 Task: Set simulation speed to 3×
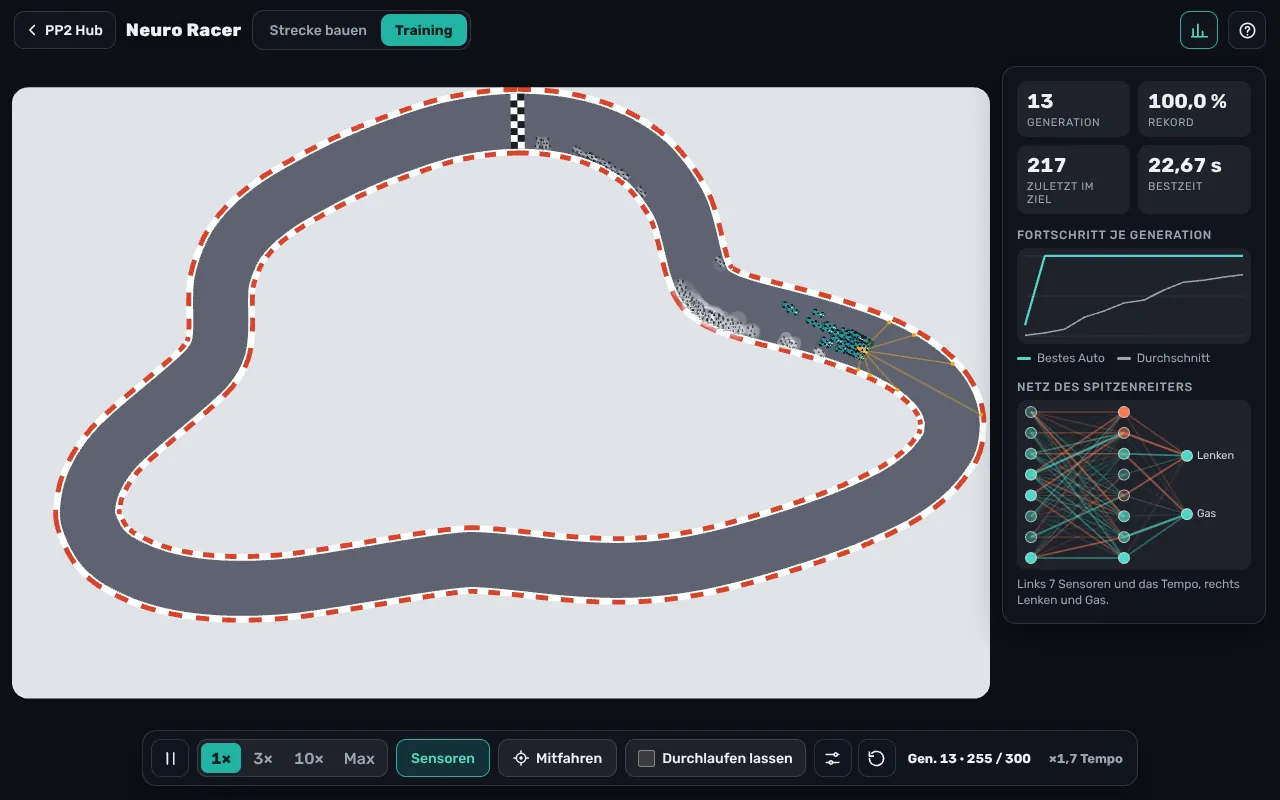pos(263,758)
